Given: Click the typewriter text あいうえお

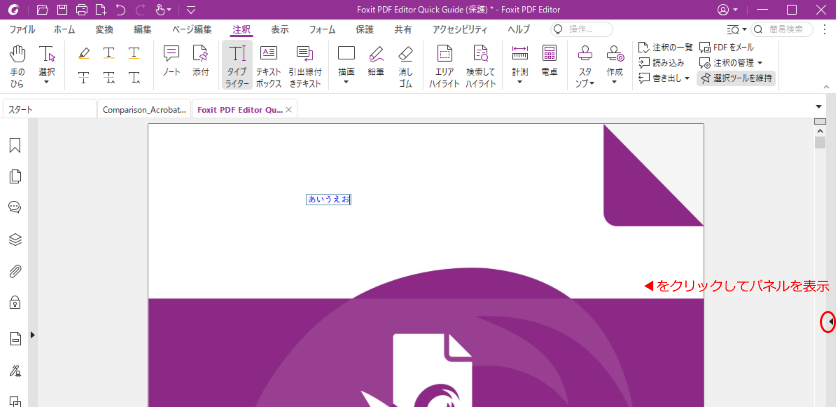Looking at the screenshot, I should (x=328, y=199).
